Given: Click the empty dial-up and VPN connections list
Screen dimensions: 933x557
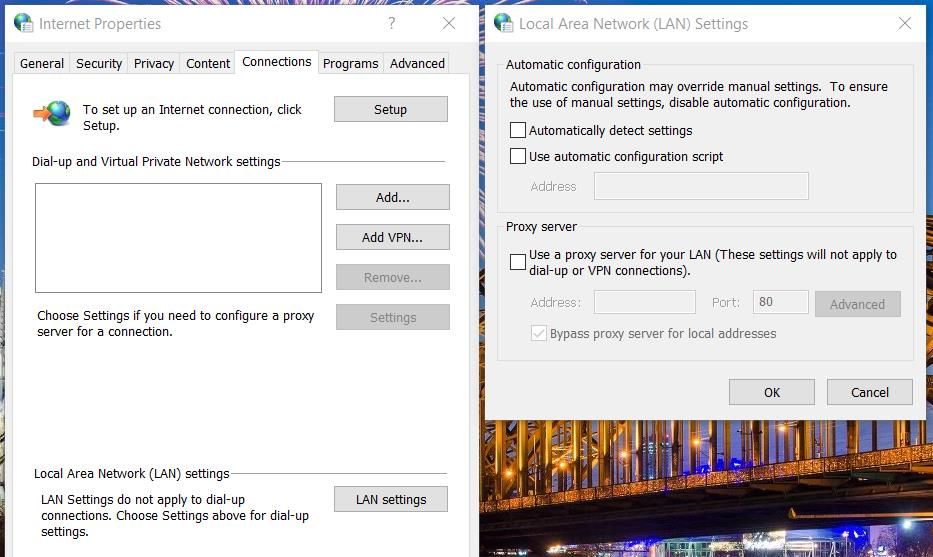Looking at the screenshot, I should (x=179, y=238).
